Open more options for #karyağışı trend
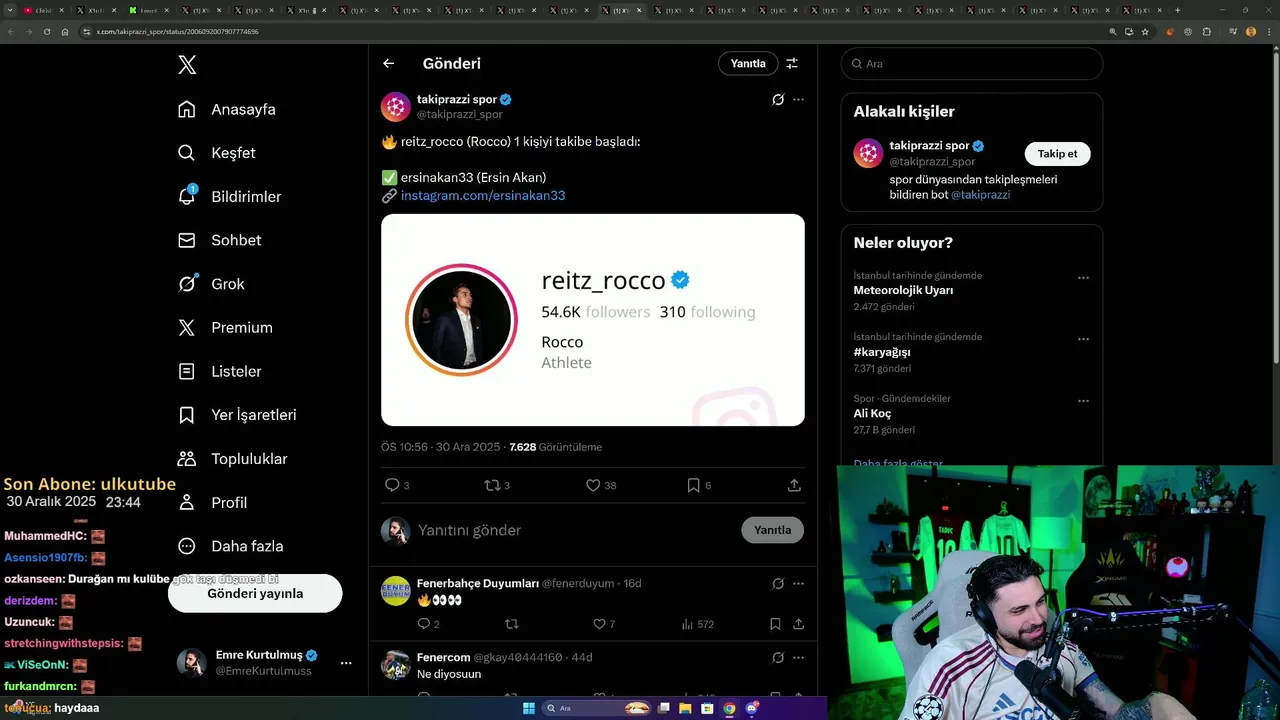Image resolution: width=1280 pixels, height=720 pixels. click(1083, 339)
